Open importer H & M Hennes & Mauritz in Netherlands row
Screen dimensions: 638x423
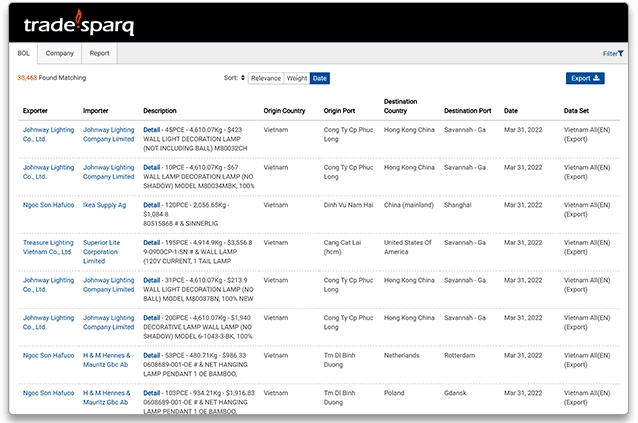[107, 360]
